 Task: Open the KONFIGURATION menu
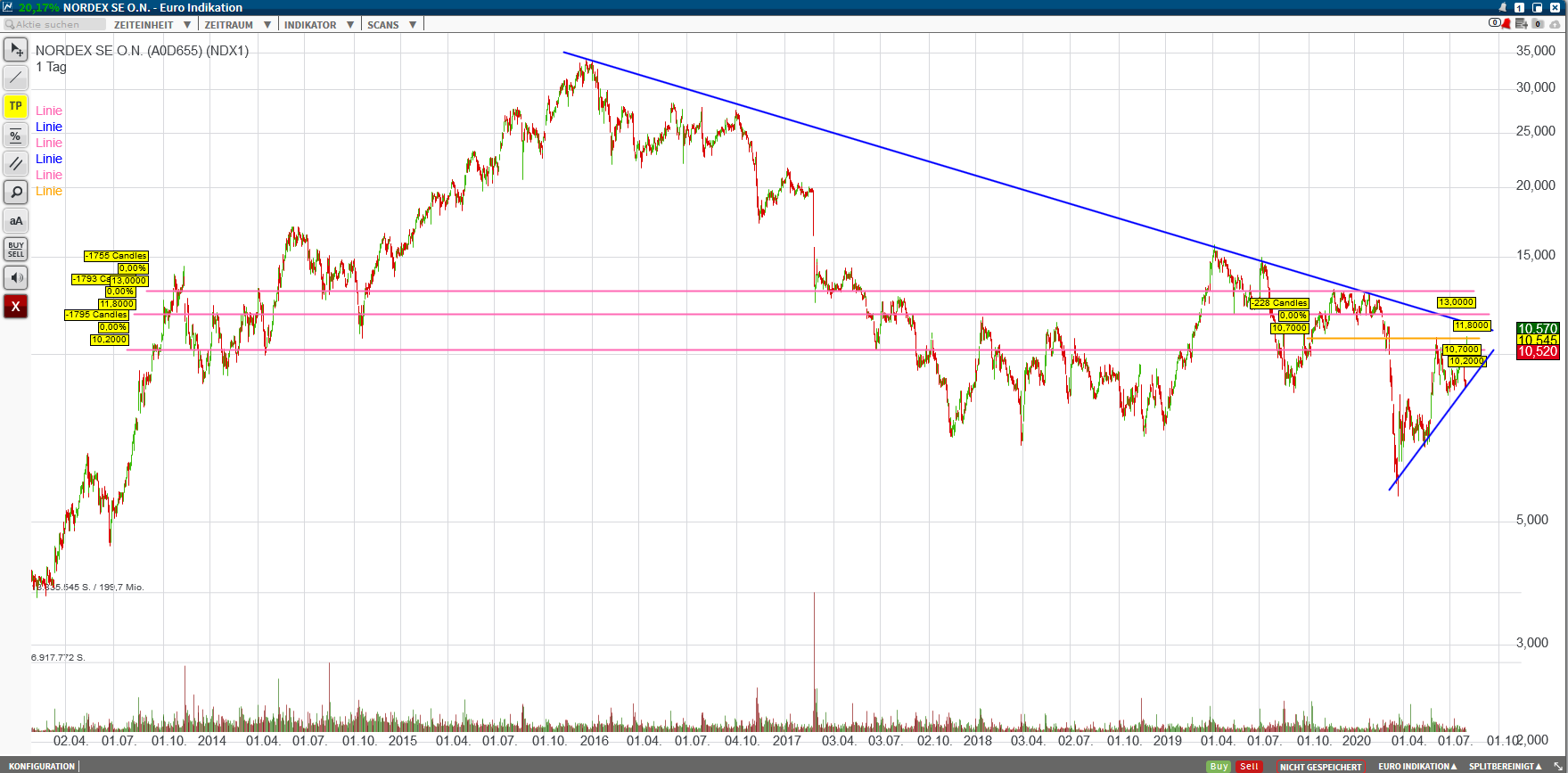[x=42, y=767]
